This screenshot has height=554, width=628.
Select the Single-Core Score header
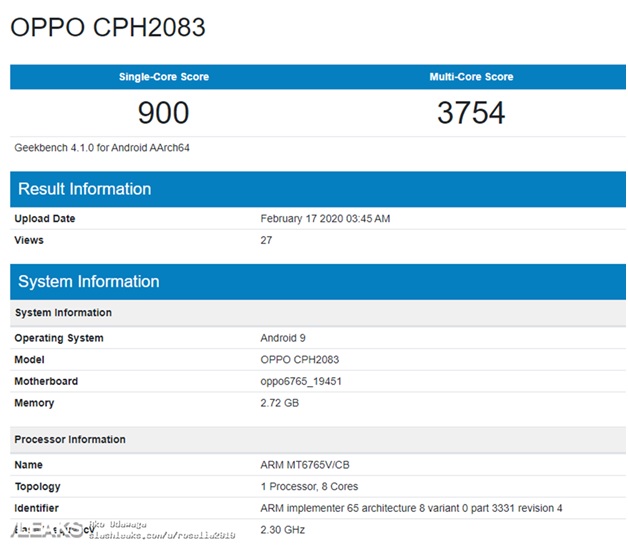click(164, 77)
